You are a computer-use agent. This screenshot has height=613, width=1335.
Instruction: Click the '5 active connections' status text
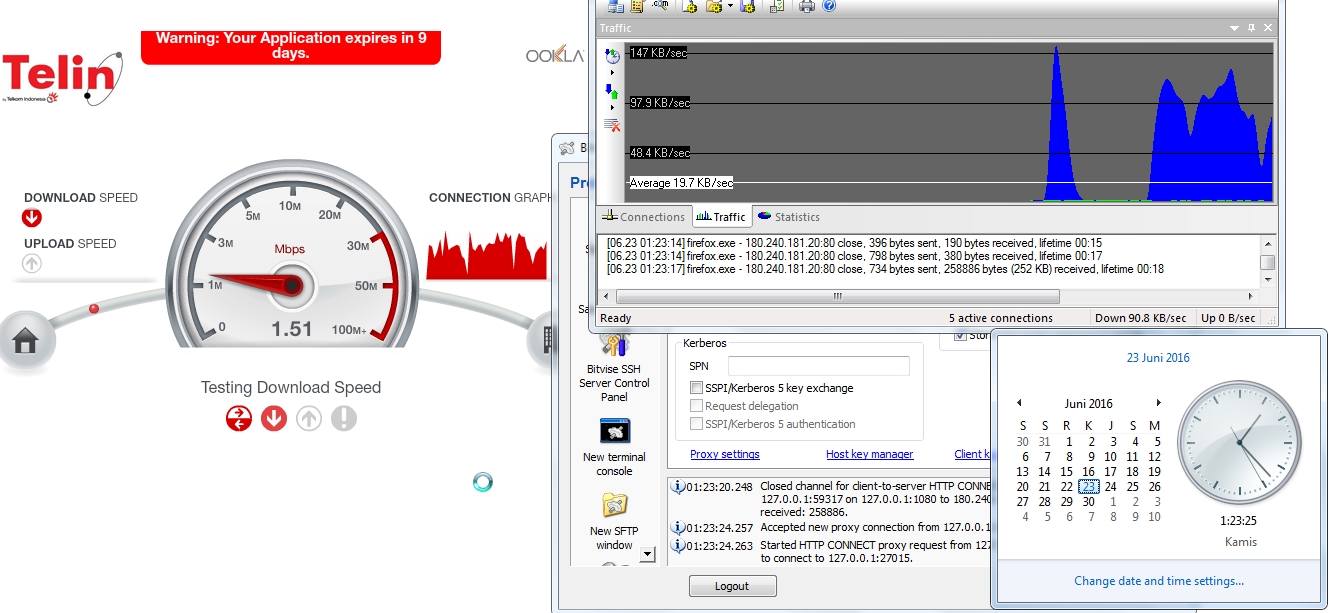[x=1001, y=318]
